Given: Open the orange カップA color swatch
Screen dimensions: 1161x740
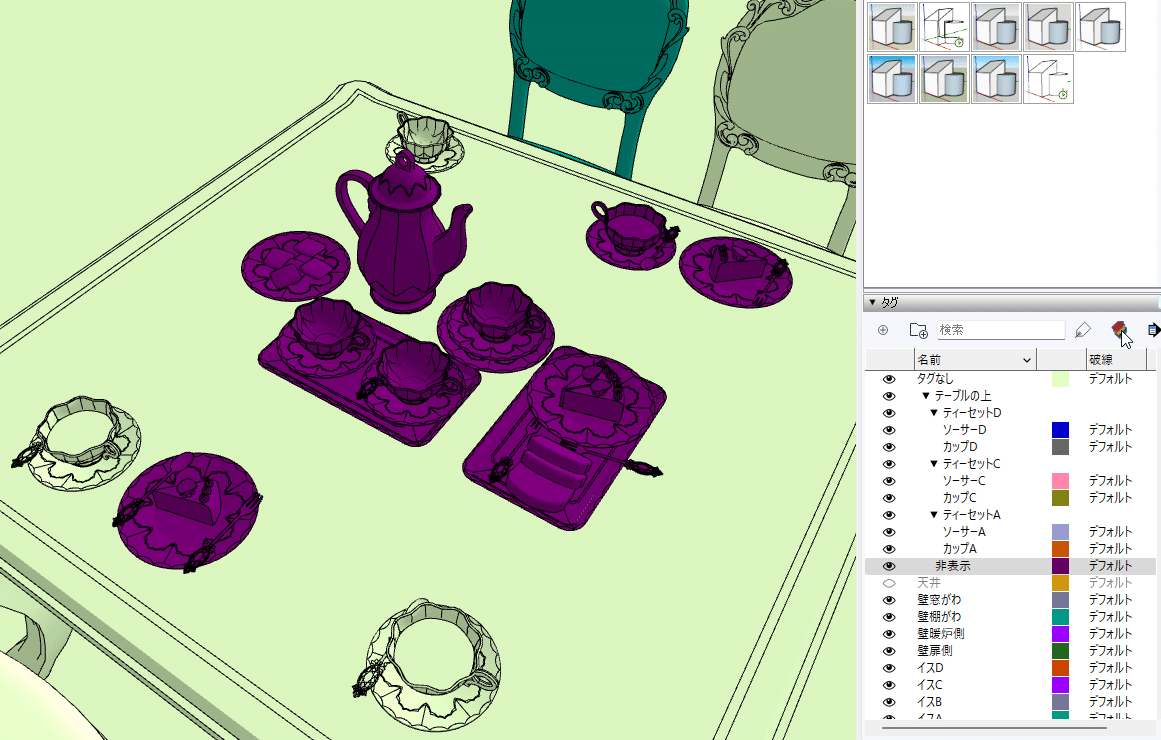Looking at the screenshot, I should coord(1060,549).
